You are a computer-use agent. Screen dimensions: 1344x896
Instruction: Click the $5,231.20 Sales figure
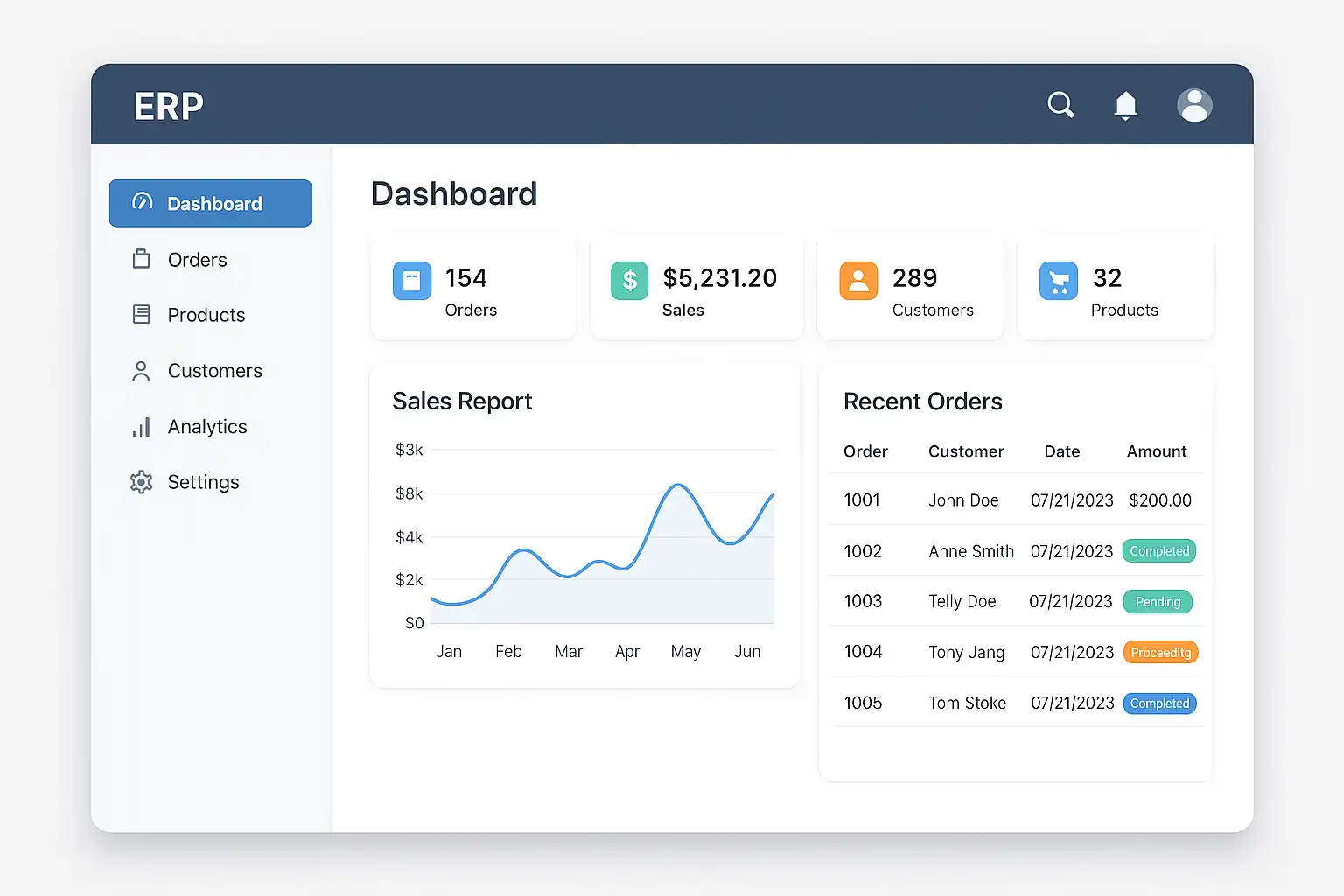(x=720, y=278)
